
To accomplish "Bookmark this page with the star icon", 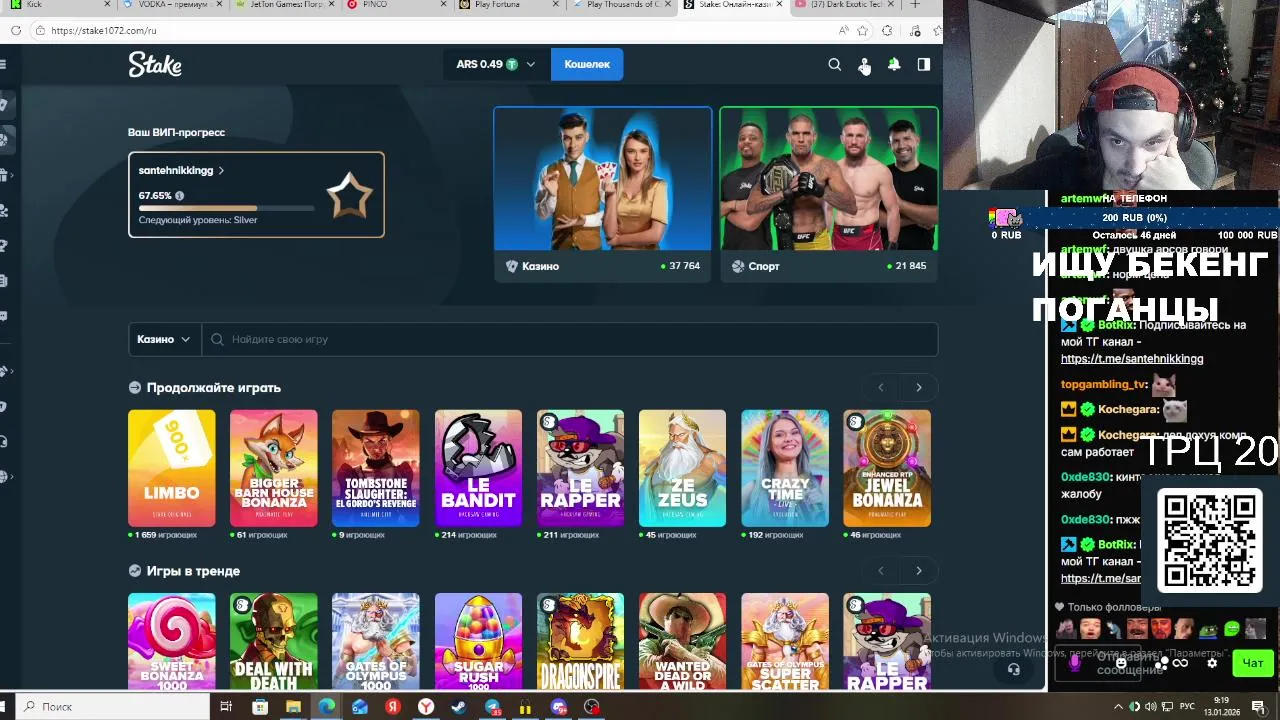I will [x=863, y=30].
